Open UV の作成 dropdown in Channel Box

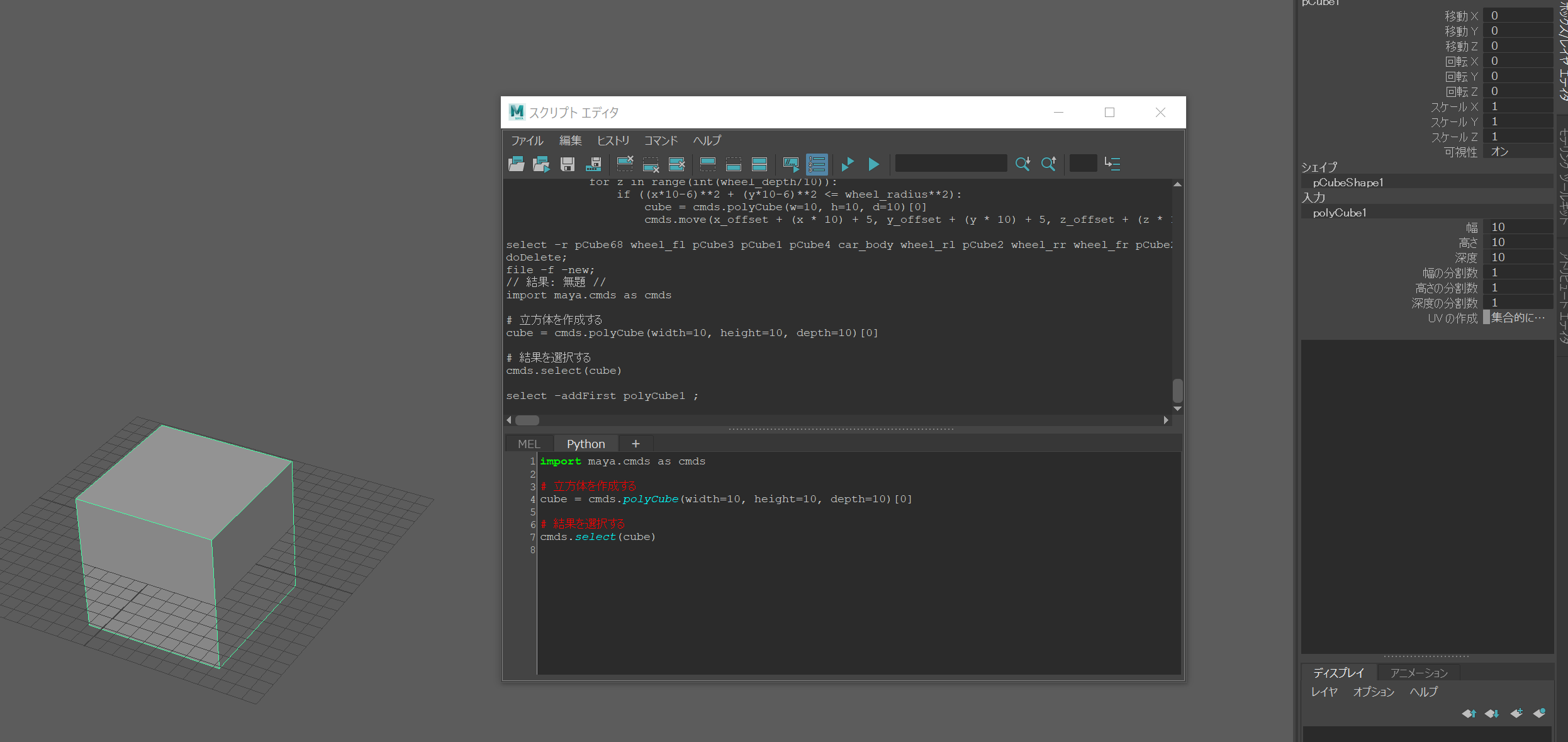coord(1516,318)
